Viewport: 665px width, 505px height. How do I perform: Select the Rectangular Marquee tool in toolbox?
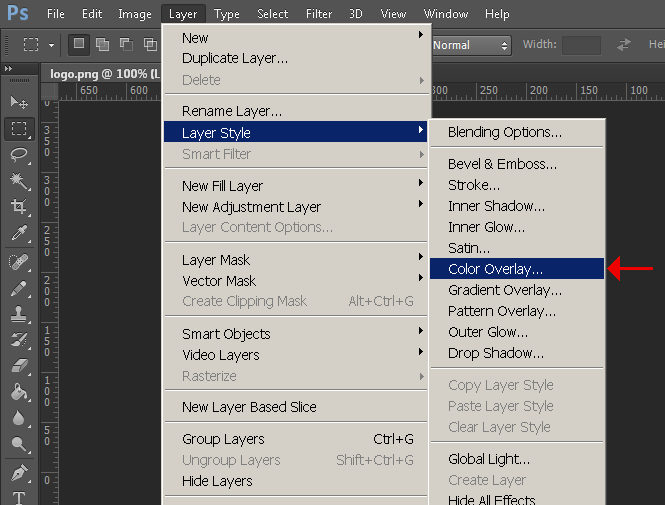[19, 128]
